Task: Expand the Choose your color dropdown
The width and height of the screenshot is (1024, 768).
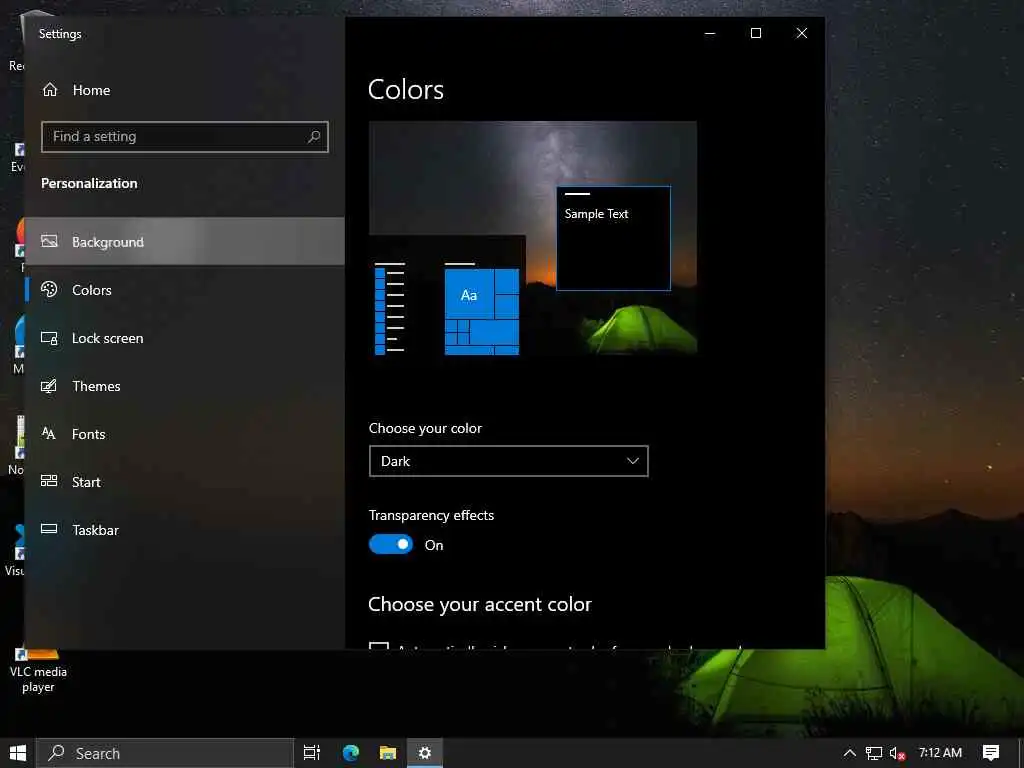Action: click(x=509, y=461)
